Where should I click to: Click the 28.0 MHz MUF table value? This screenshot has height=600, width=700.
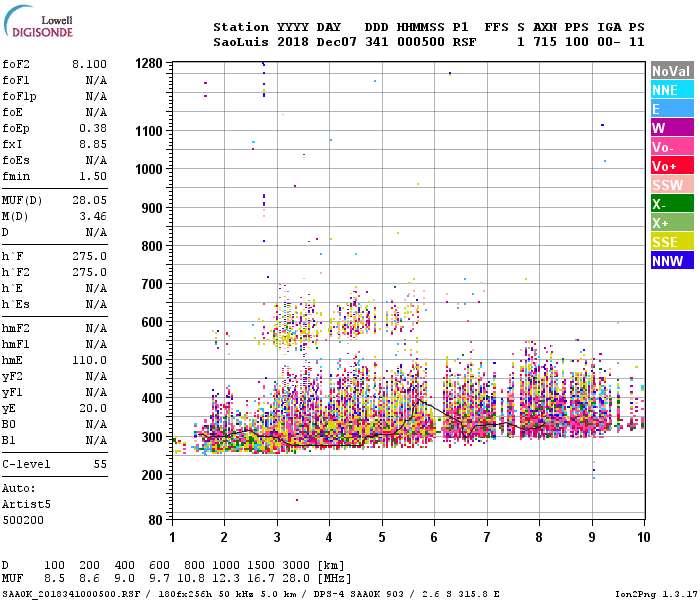click(296, 578)
